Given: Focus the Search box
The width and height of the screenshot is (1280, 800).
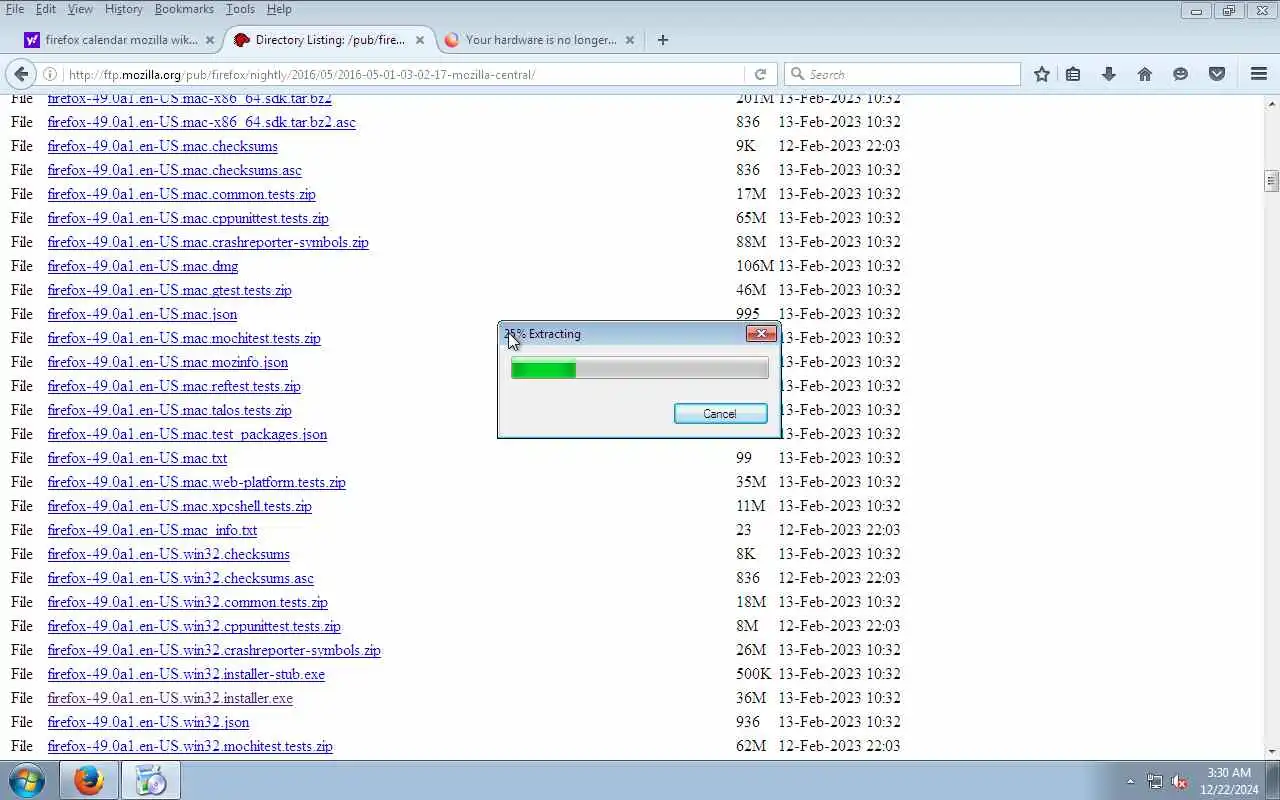Looking at the screenshot, I should pyautogui.click(x=902, y=74).
